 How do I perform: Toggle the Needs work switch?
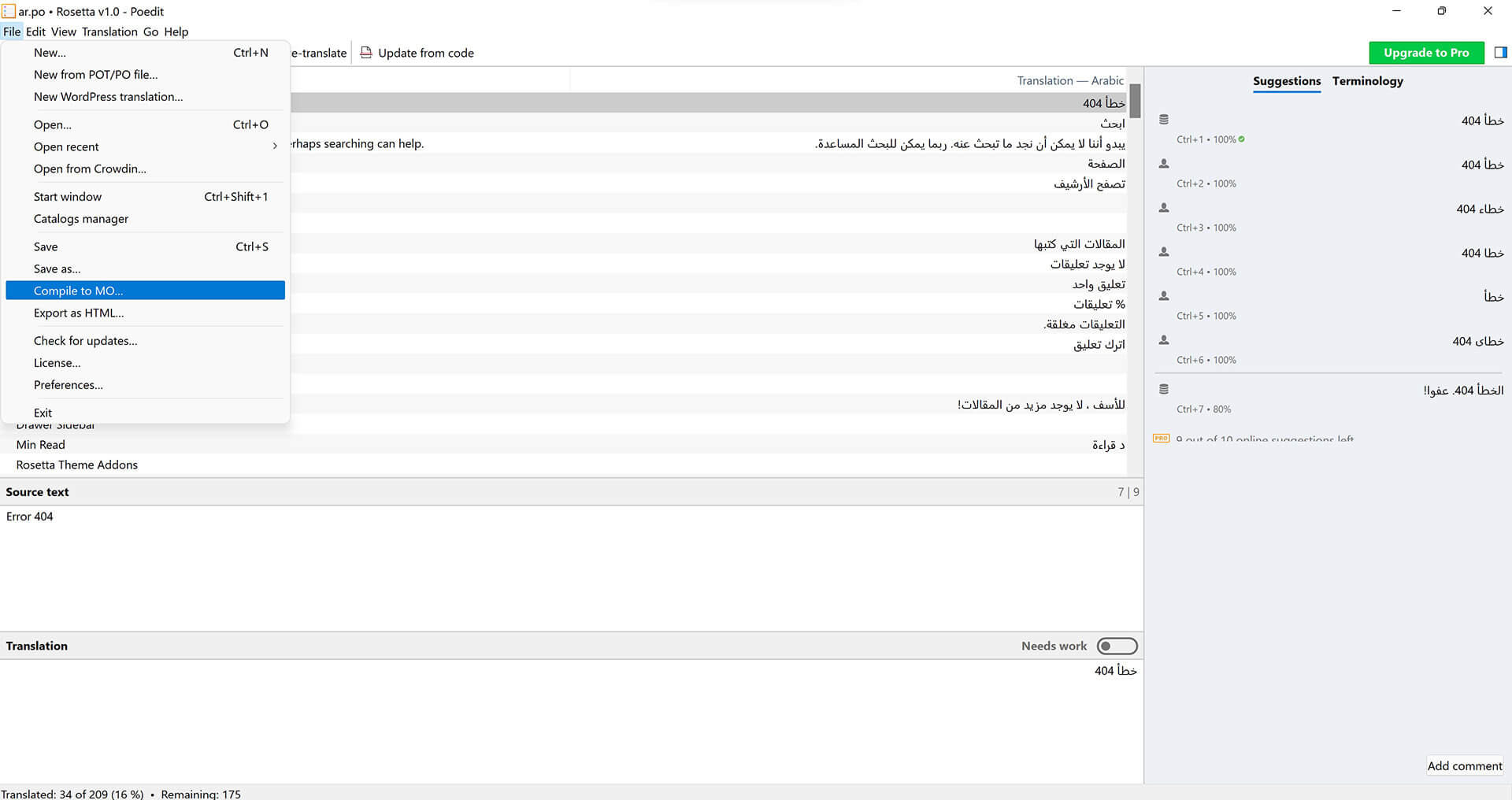[1117, 646]
